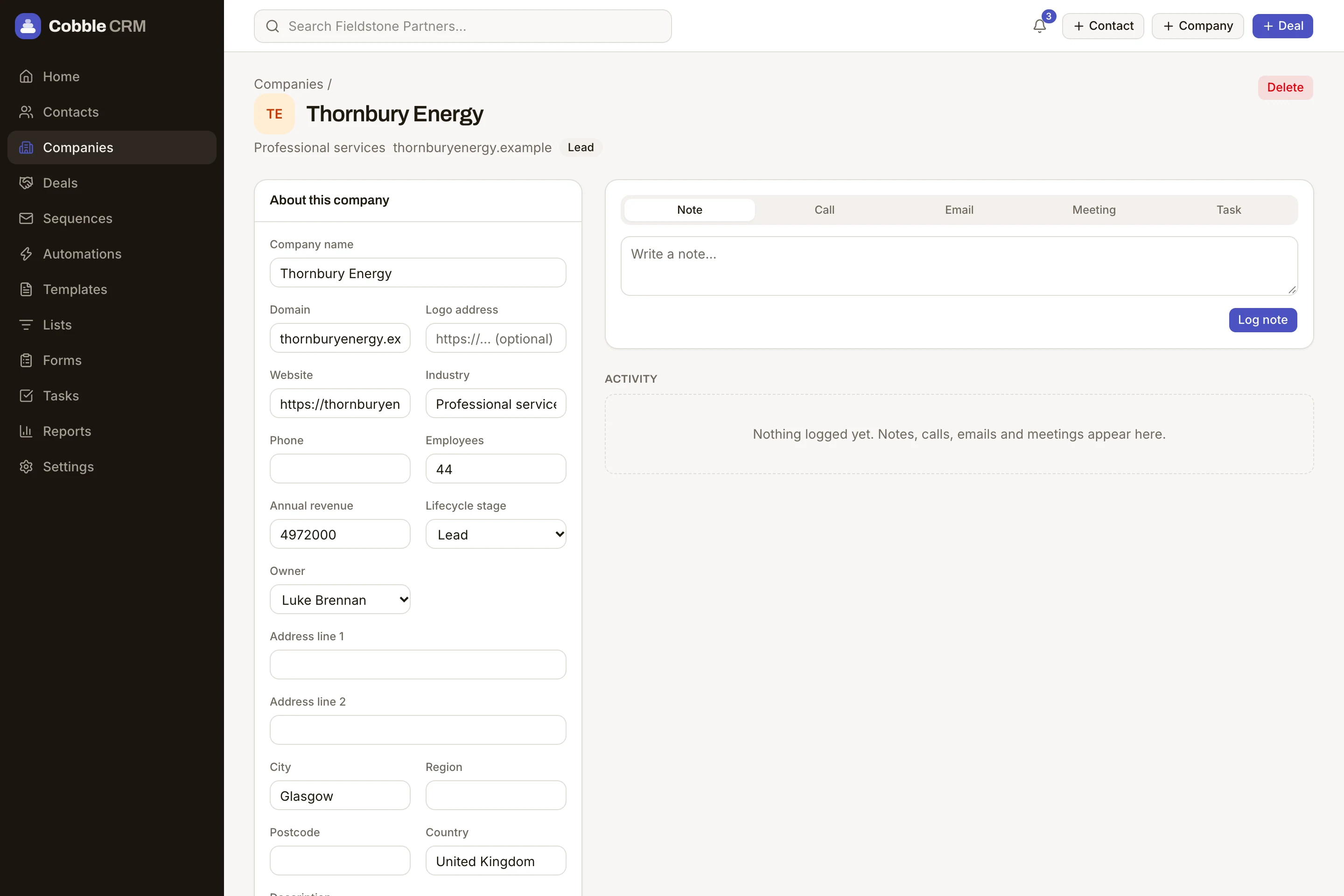The image size is (1344, 896).
Task: Open the Lifecycle stage dropdown
Action: coord(496,534)
